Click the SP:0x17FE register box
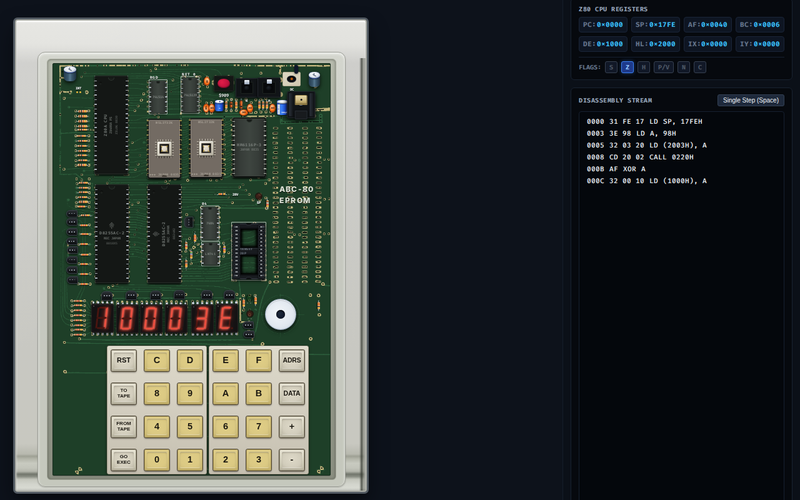The width and height of the screenshot is (800, 500). (x=655, y=24)
